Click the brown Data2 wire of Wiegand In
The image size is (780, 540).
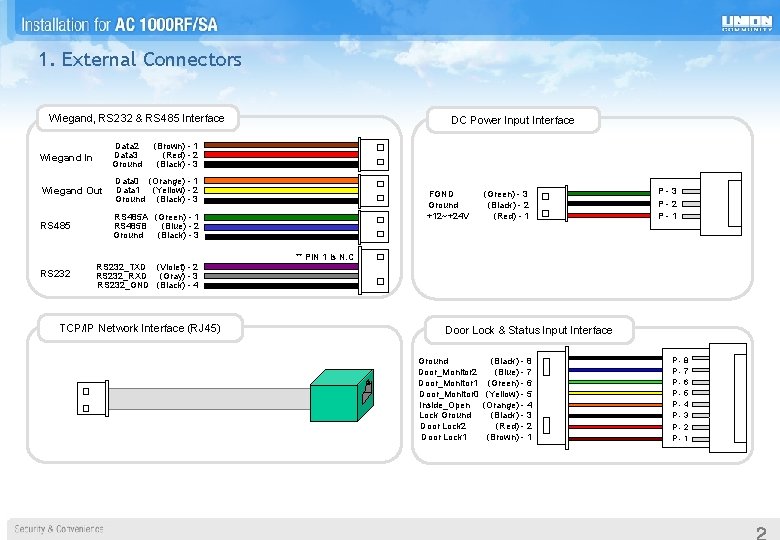click(x=281, y=145)
